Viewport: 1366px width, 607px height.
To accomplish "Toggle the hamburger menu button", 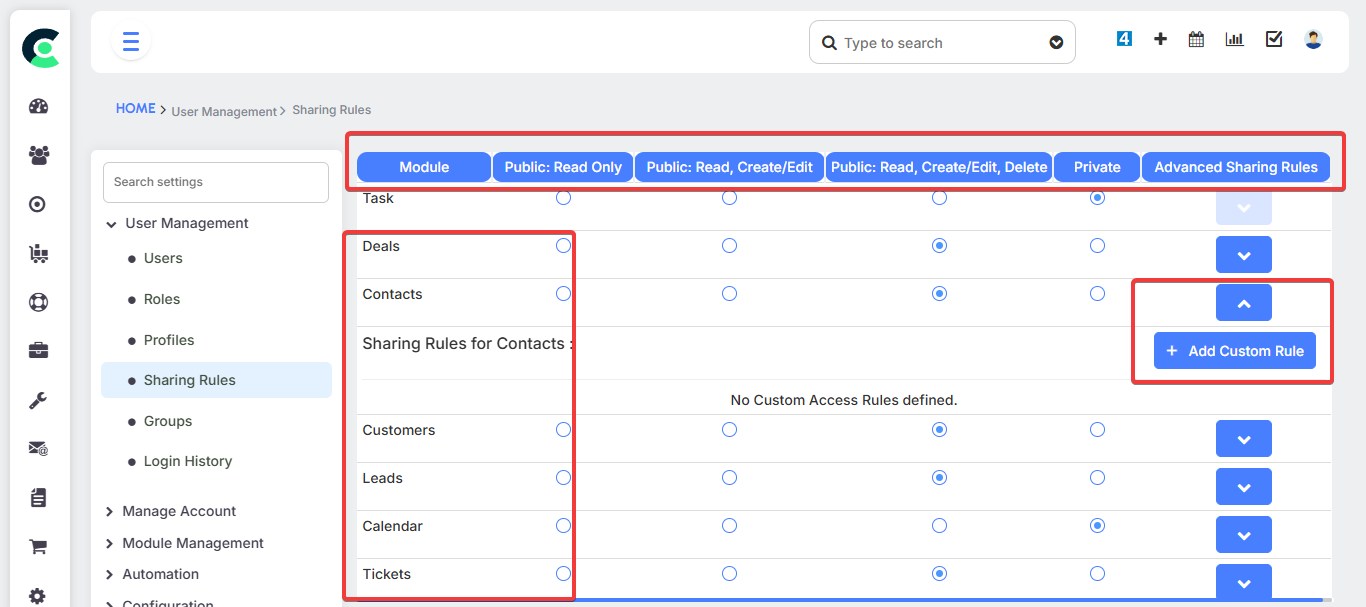I will 131,42.
